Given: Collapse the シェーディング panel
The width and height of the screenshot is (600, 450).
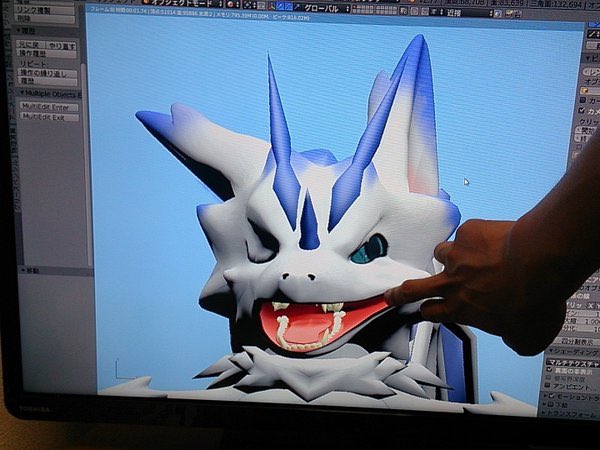Looking at the screenshot, I should click(573, 352).
